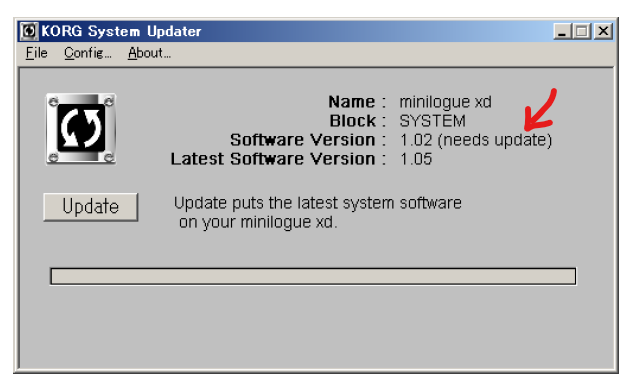629x384 pixels.
Task: Click the empty update progress bar
Action: 313,276
